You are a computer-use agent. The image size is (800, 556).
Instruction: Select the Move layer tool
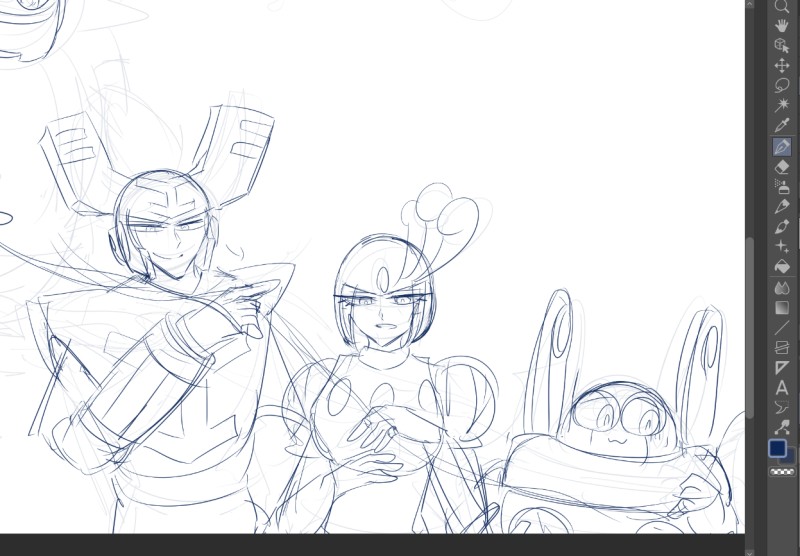(782, 65)
